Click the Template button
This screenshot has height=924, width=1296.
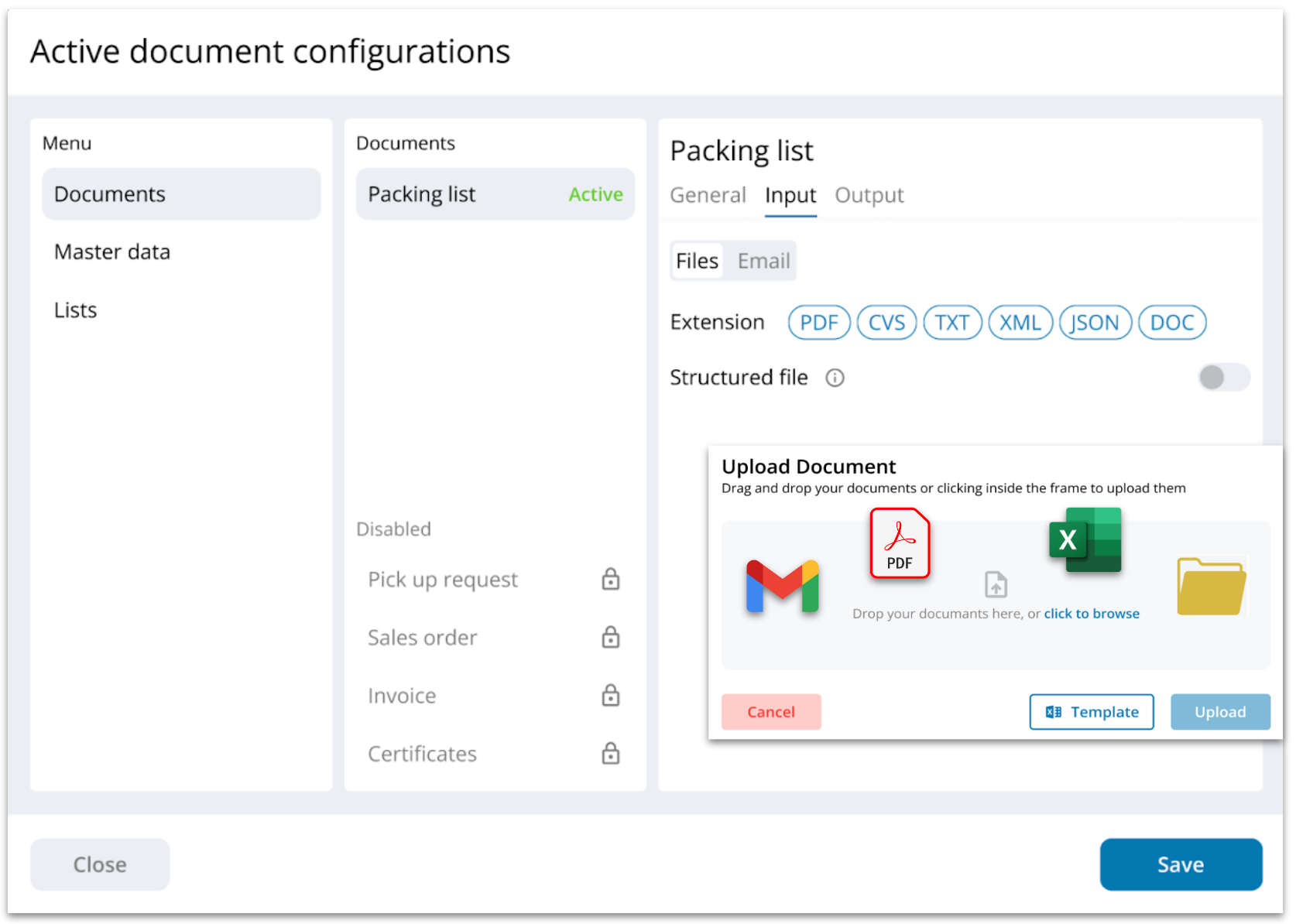pyautogui.click(x=1092, y=712)
